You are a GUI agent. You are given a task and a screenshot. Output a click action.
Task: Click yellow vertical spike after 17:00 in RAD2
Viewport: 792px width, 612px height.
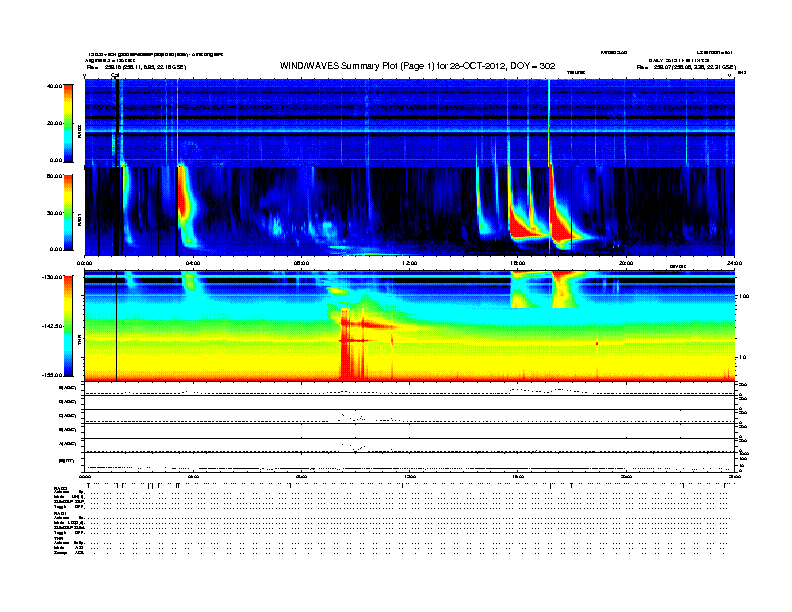pos(549,121)
